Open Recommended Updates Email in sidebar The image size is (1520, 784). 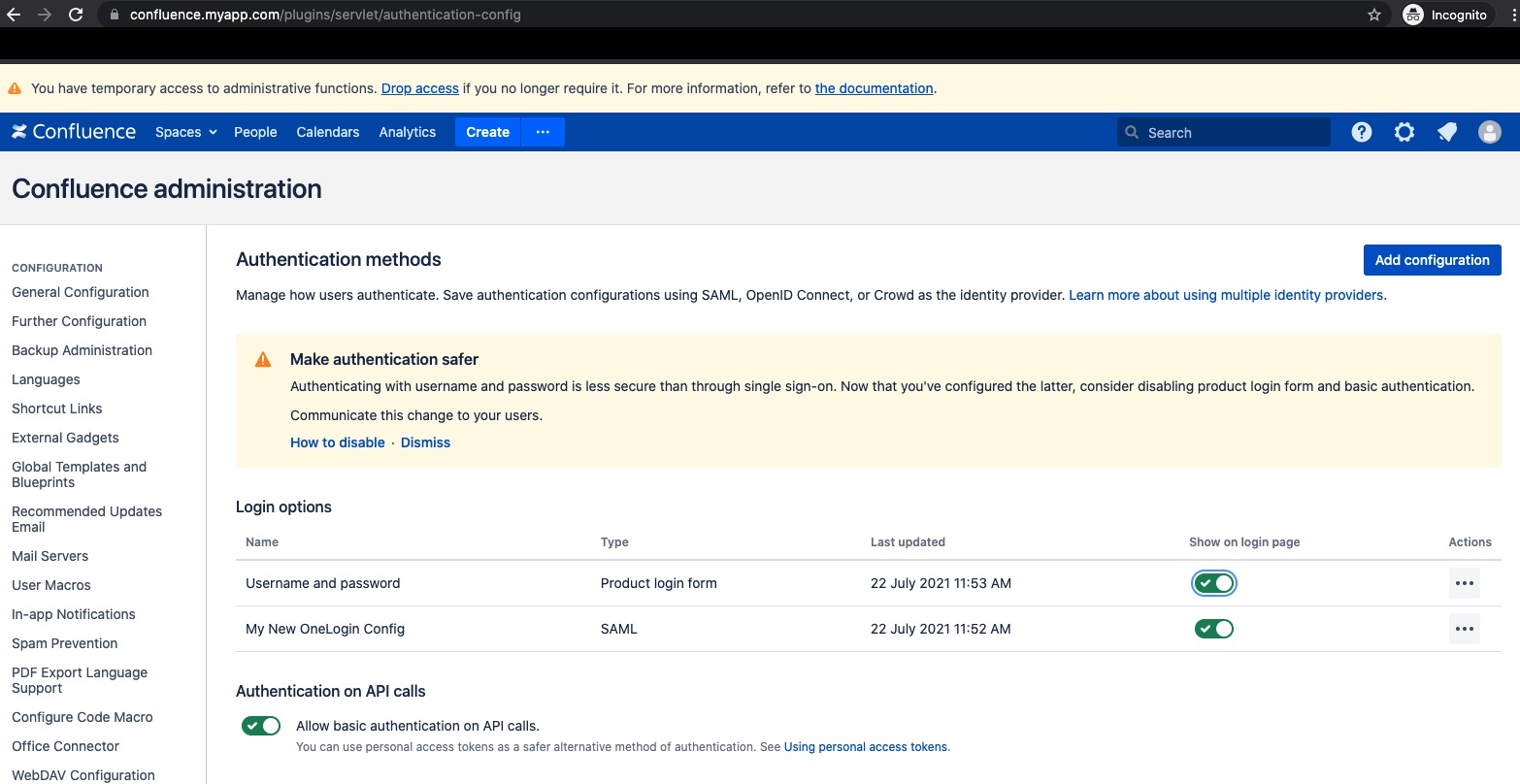coord(87,519)
